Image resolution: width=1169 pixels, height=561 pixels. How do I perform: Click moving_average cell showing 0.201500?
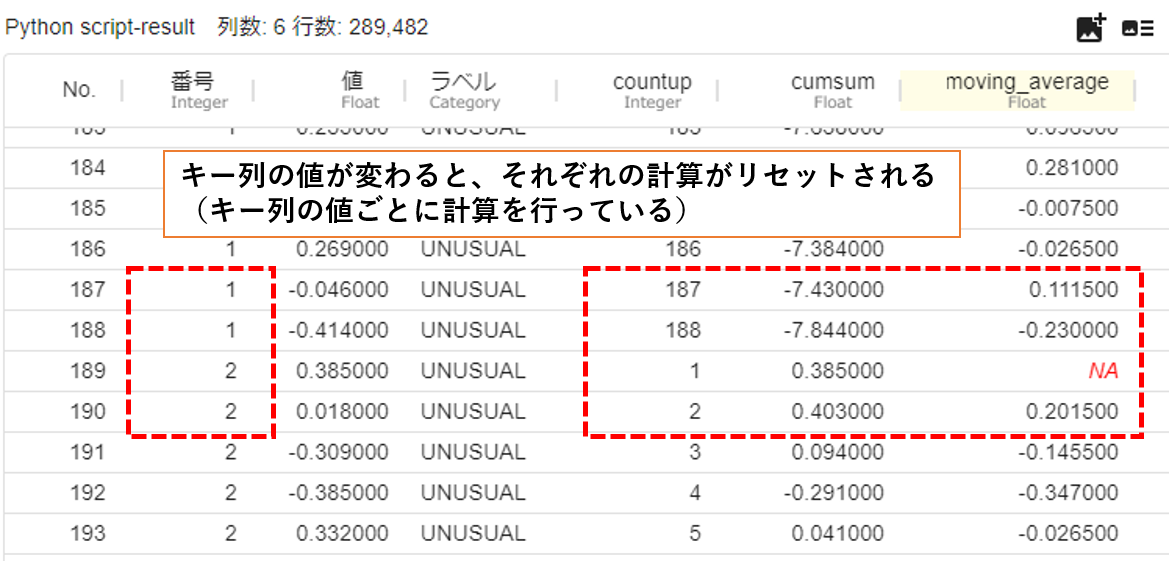click(x=1072, y=412)
